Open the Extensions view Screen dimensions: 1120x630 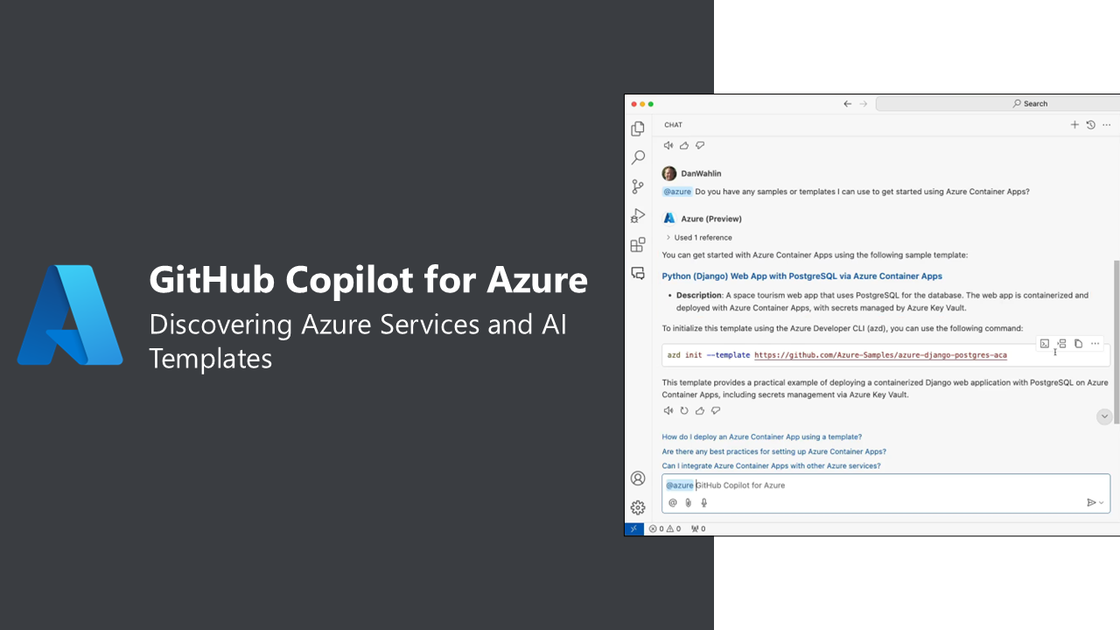pyautogui.click(x=638, y=245)
